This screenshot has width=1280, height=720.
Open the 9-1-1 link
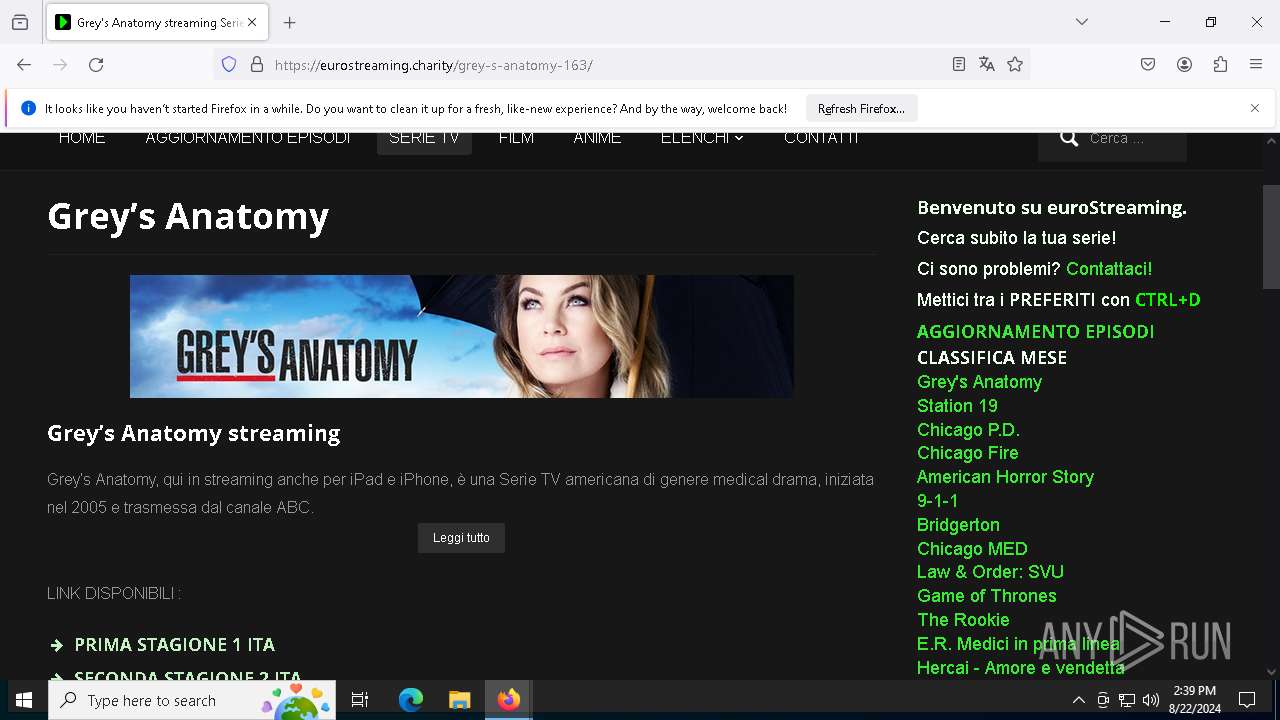click(937, 501)
